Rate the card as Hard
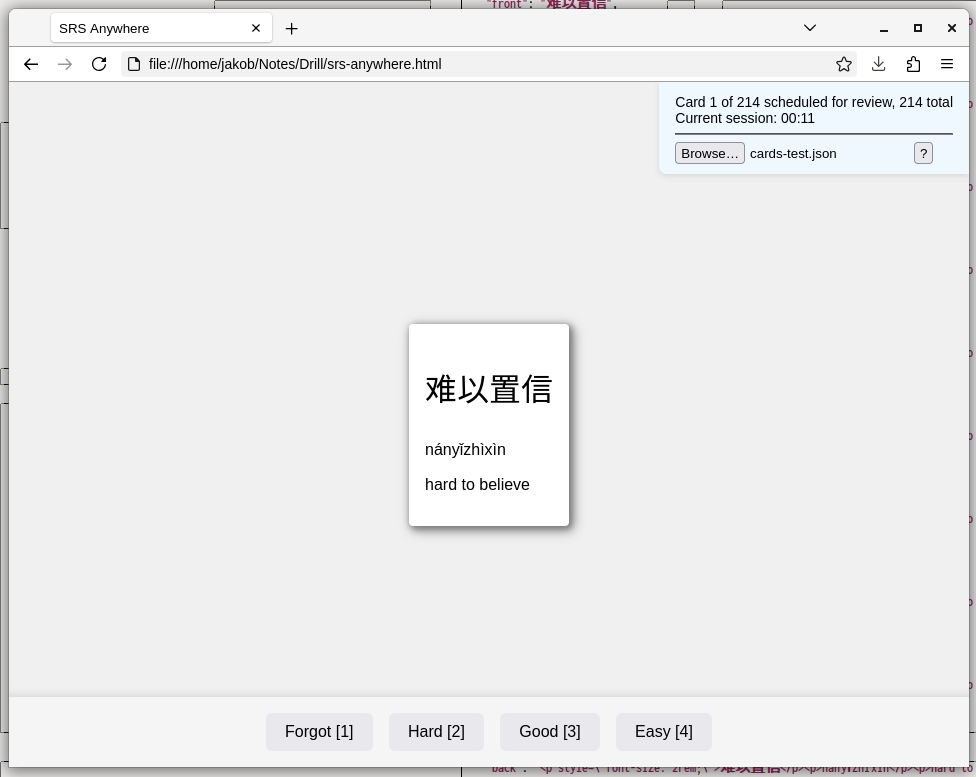976x777 pixels. [436, 731]
